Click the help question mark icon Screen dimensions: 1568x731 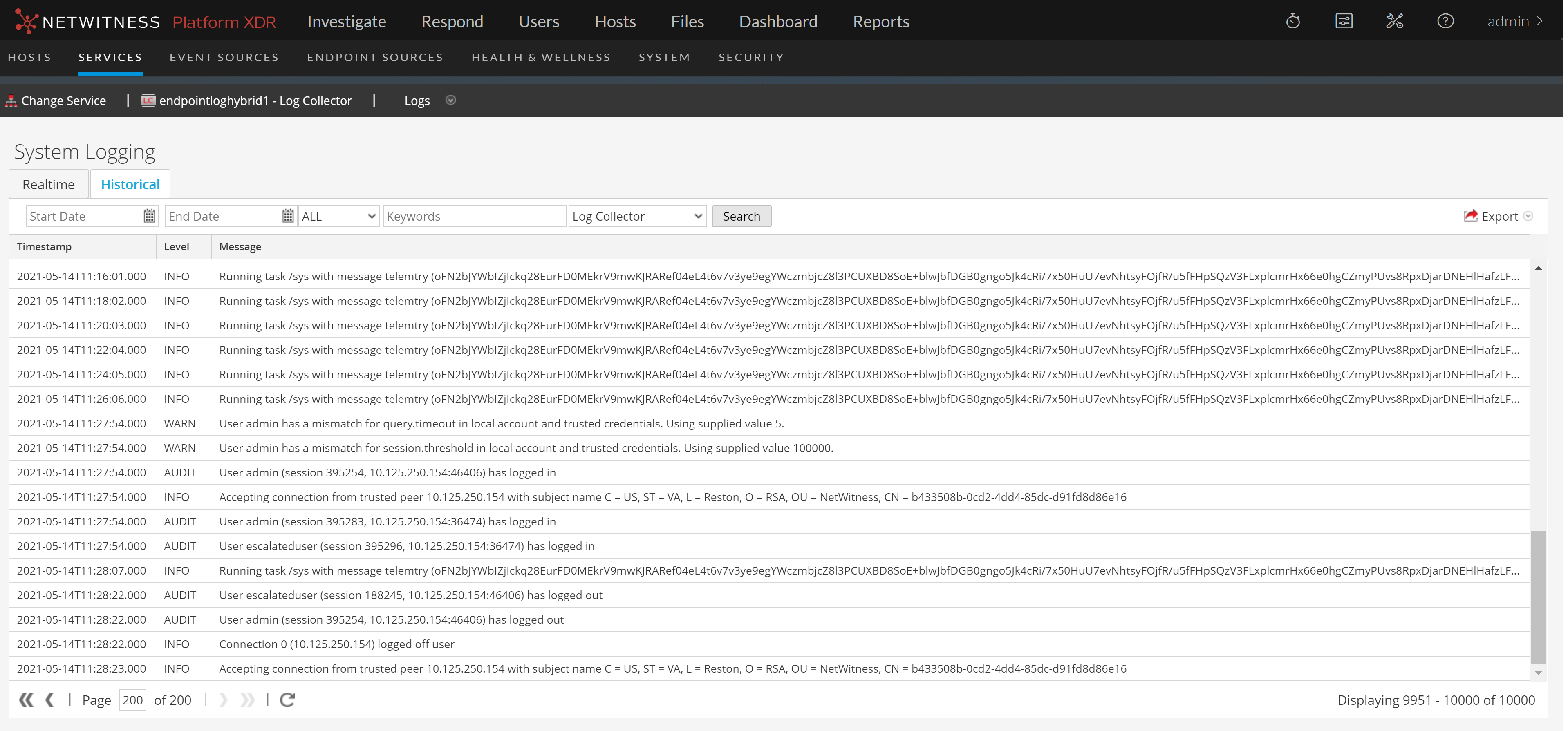coord(1445,22)
